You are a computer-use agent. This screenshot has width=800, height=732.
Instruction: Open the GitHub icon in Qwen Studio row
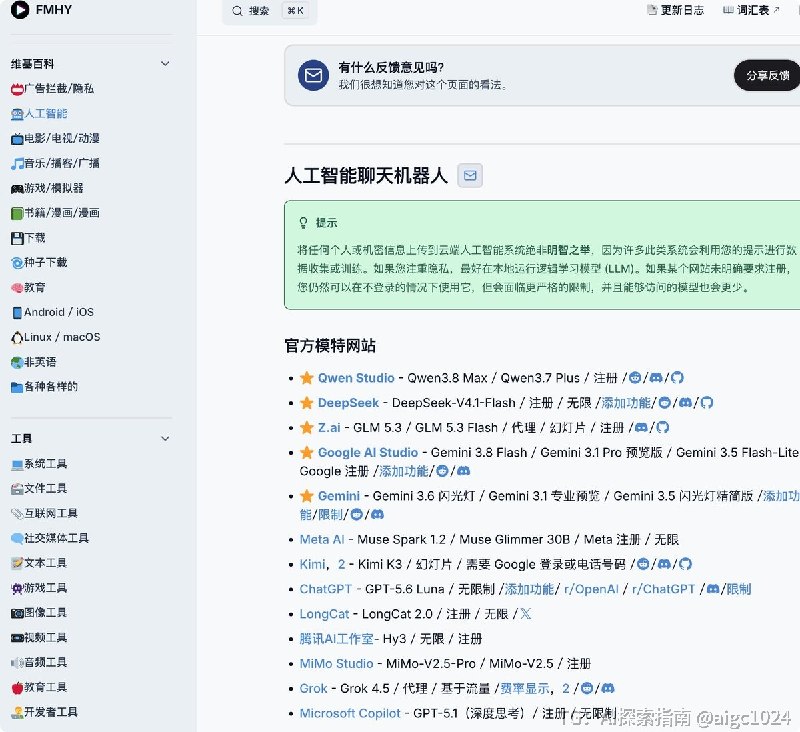point(677,378)
